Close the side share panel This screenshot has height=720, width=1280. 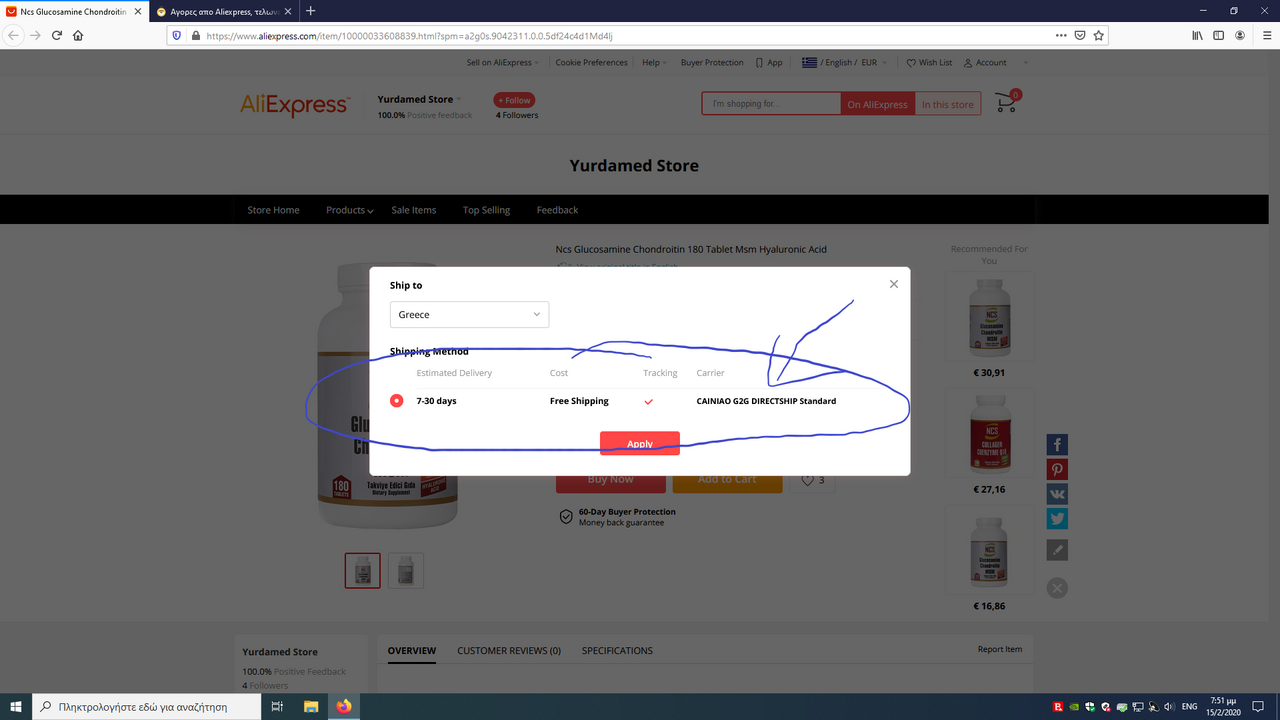tap(1057, 588)
